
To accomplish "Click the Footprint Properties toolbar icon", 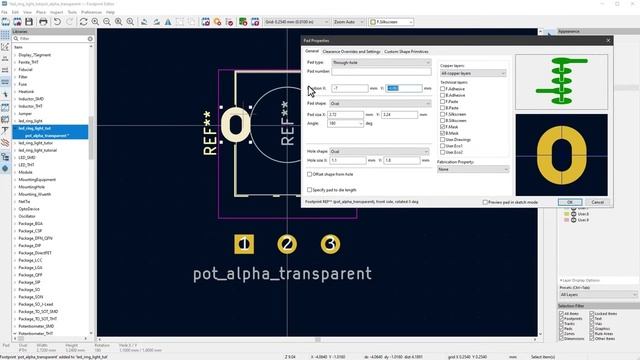I will [x=206, y=22].
